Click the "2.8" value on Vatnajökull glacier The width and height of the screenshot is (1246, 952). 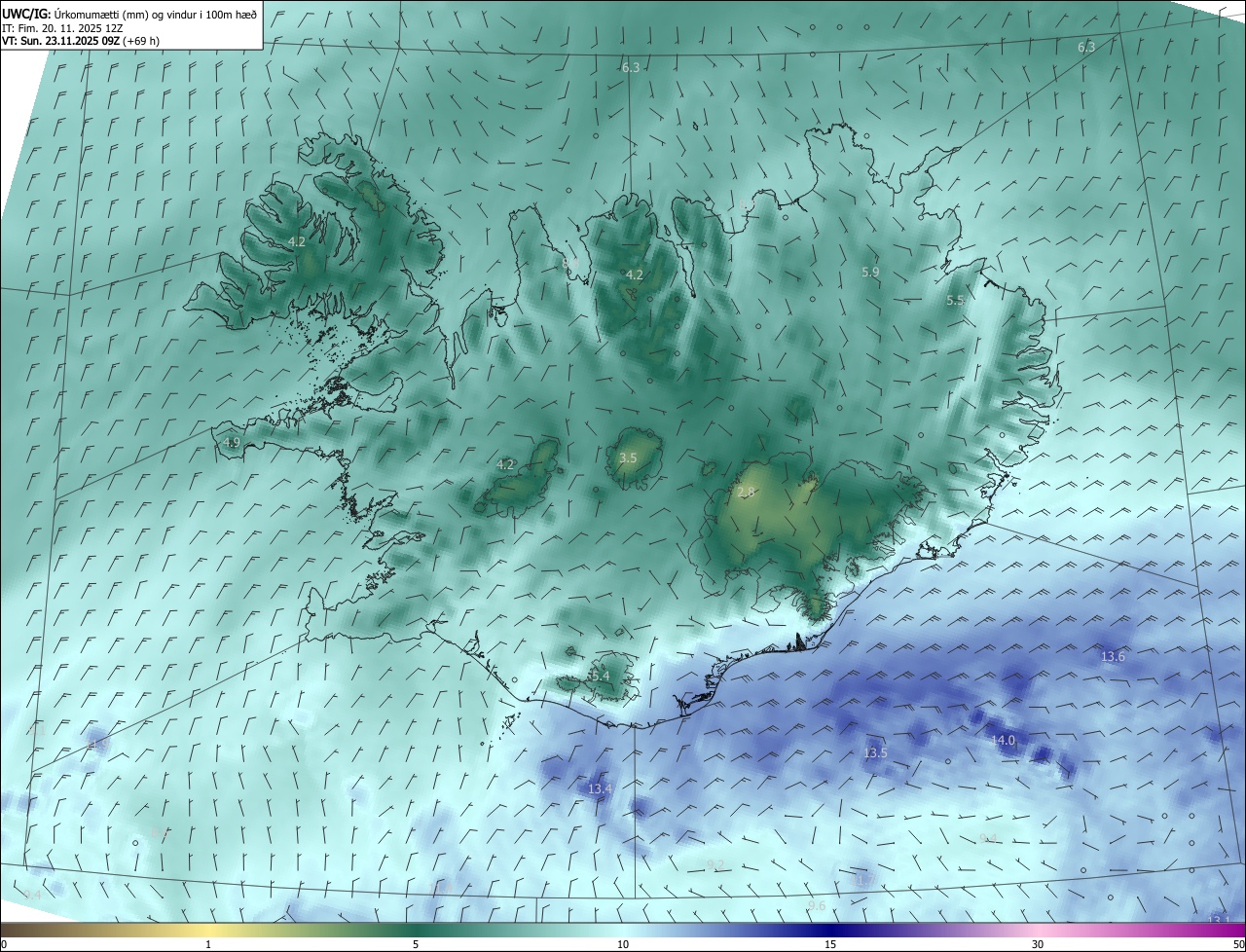tap(747, 493)
